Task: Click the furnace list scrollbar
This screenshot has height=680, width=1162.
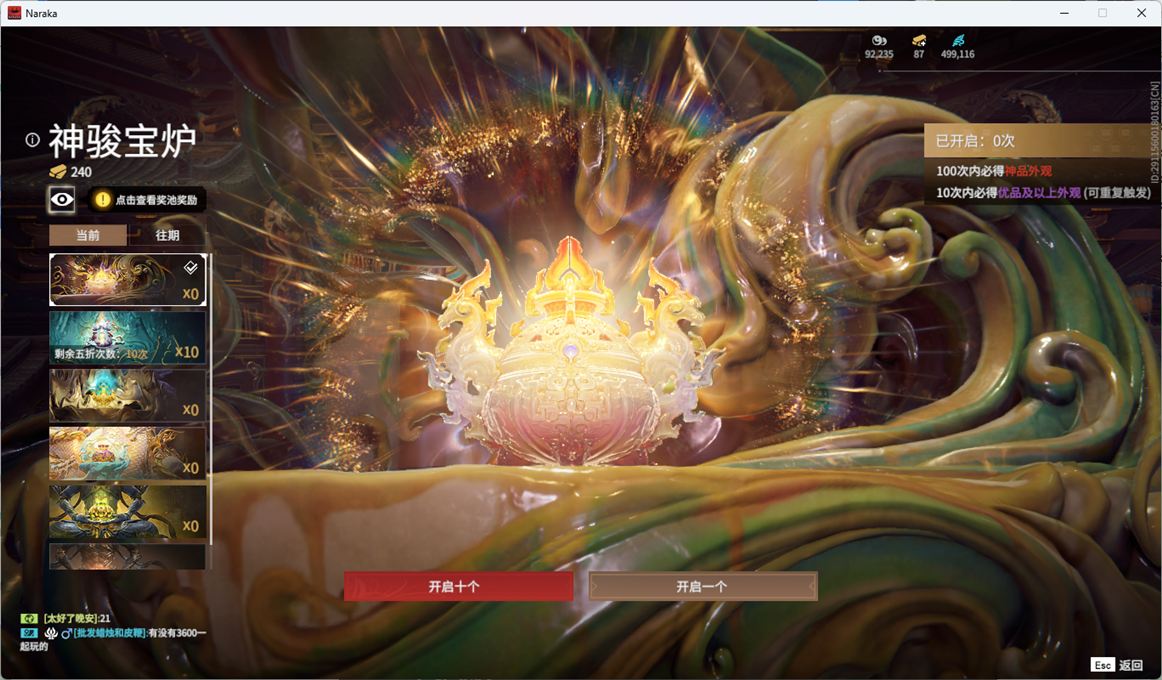Action: click(x=210, y=399)
